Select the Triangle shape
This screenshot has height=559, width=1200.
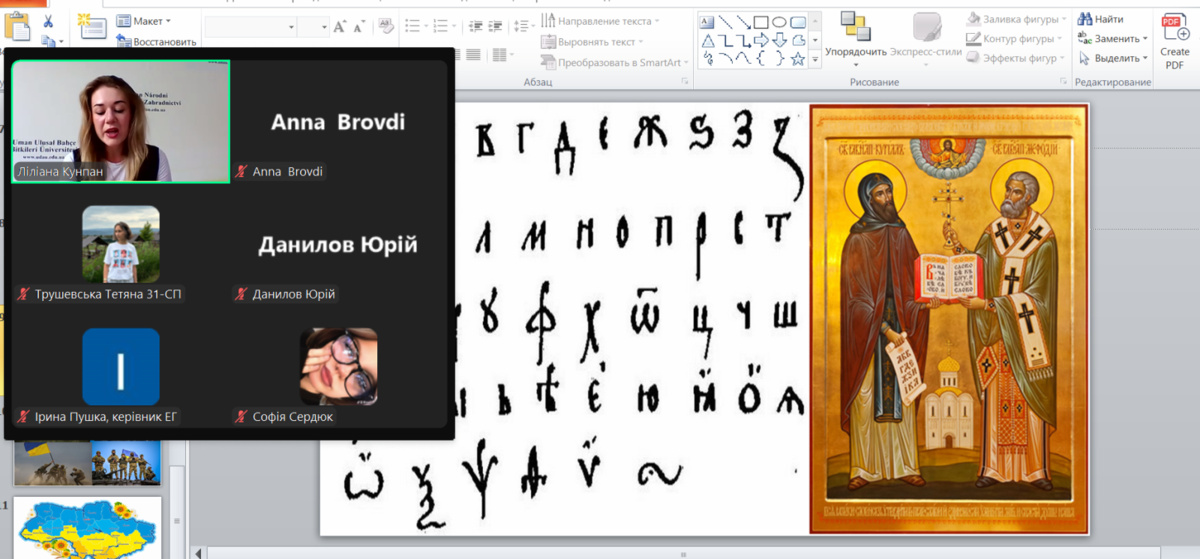point(707,40)
